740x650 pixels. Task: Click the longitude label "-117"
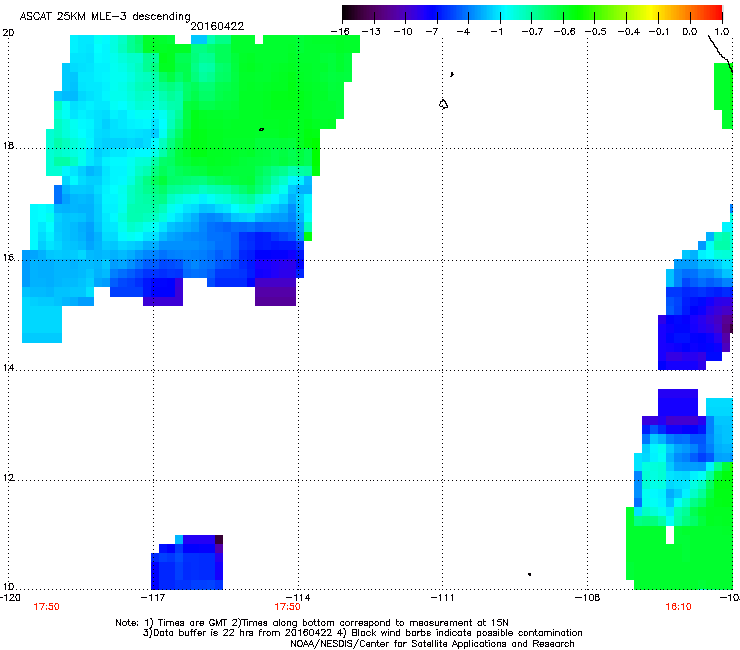point(153,598)
